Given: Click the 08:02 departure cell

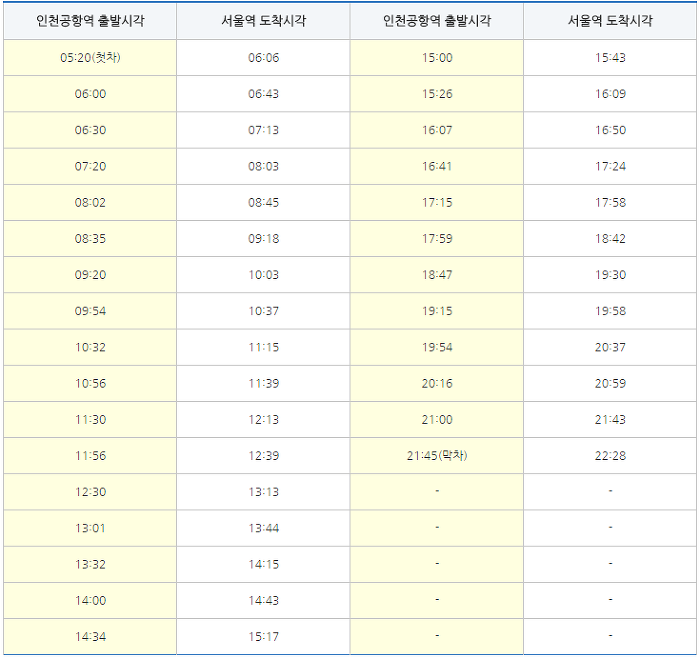Looking at the screenshot, I should tap(90, 202).
